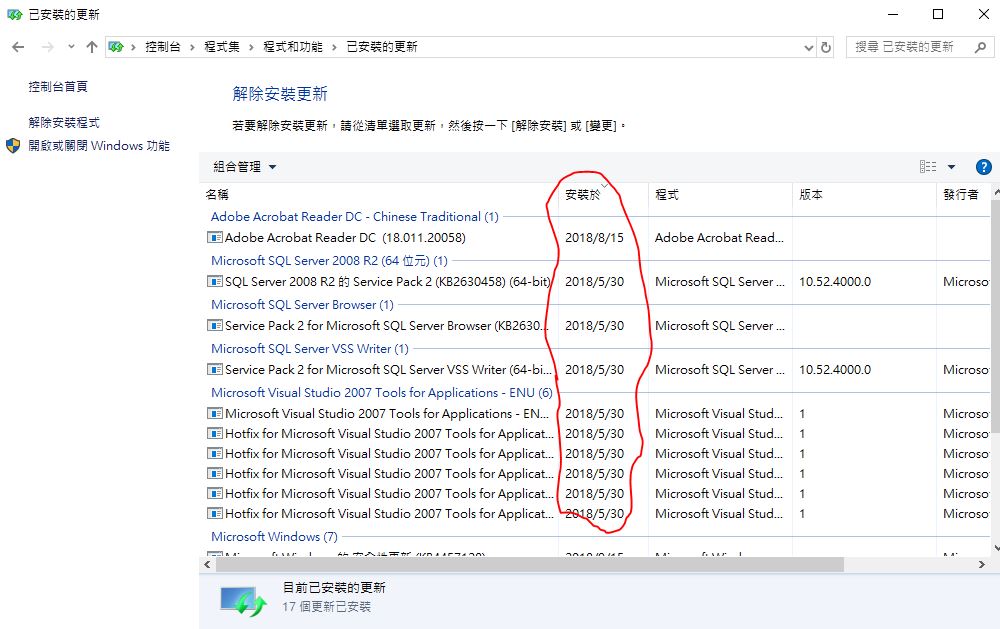This screenshot has width=1000, height=629.
Task: Click the address bar control panel icon
Action: pyautogui.click(x=115, y=47)
